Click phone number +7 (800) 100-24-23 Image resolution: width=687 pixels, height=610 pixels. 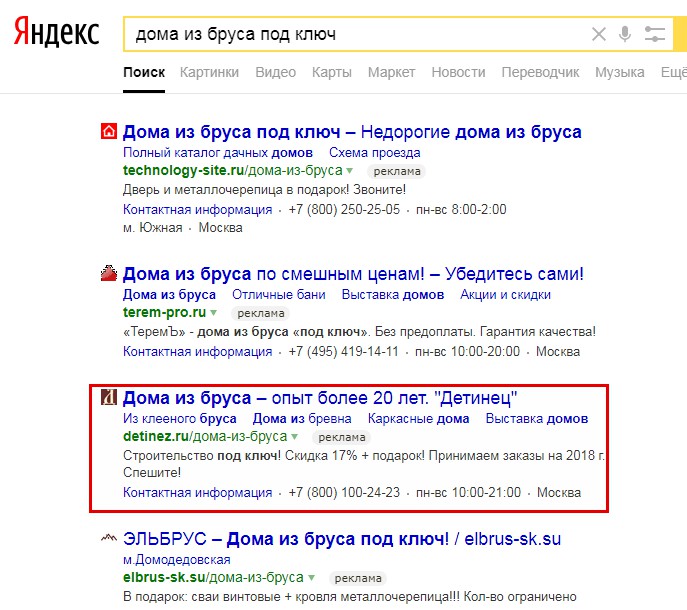(x=344, y=493)
